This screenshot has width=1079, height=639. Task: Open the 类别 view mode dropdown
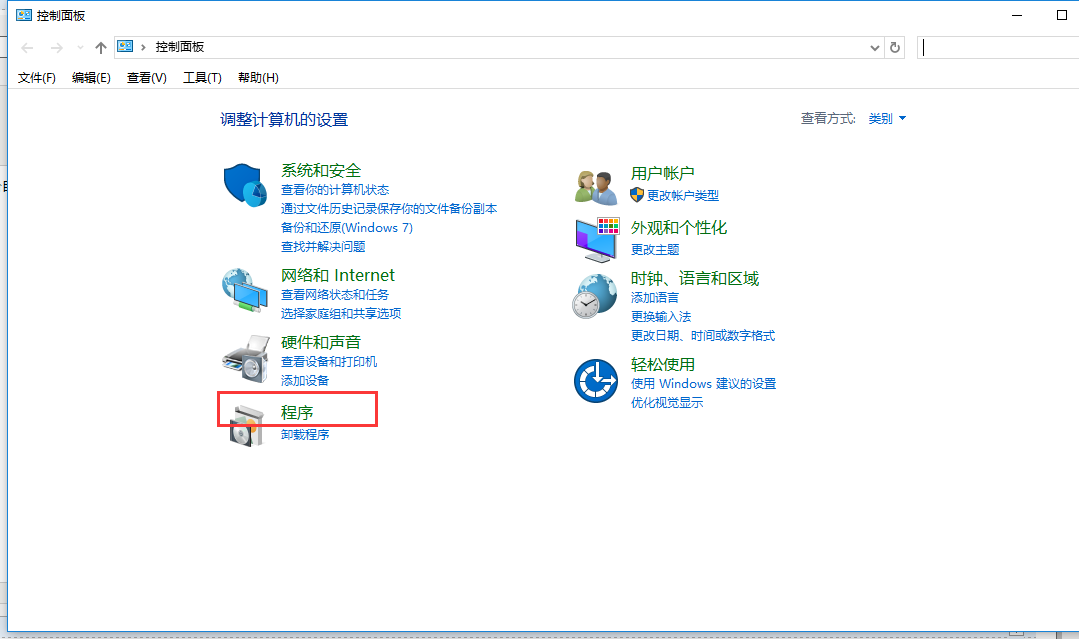(x=887, y=118)
